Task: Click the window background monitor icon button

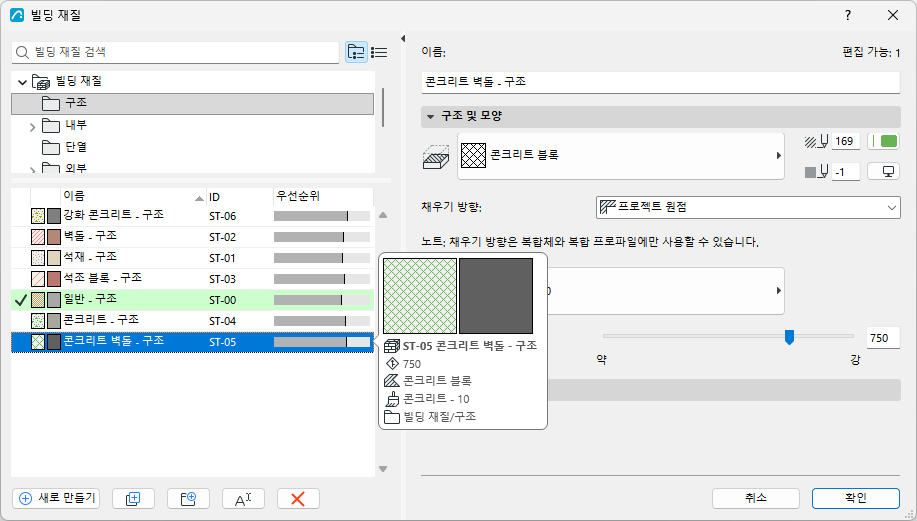Action: 884,172
